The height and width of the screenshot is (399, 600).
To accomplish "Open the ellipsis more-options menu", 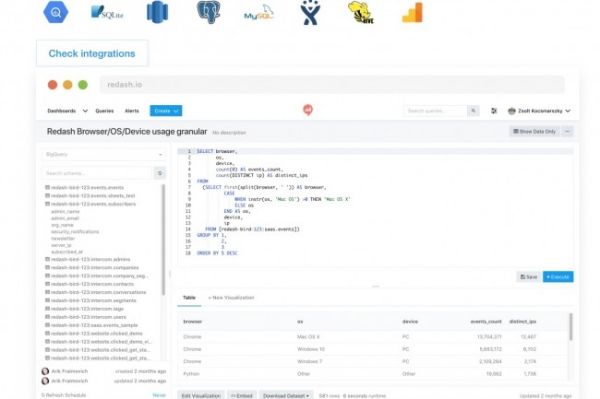I will coord(567,132).
